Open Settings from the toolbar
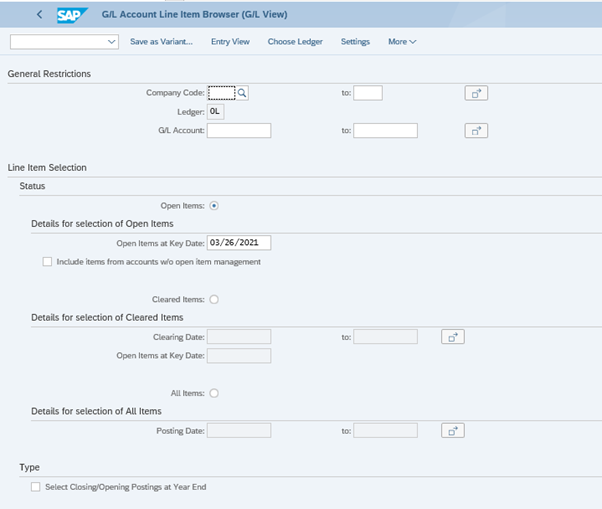602x509 pixels. 355,42
